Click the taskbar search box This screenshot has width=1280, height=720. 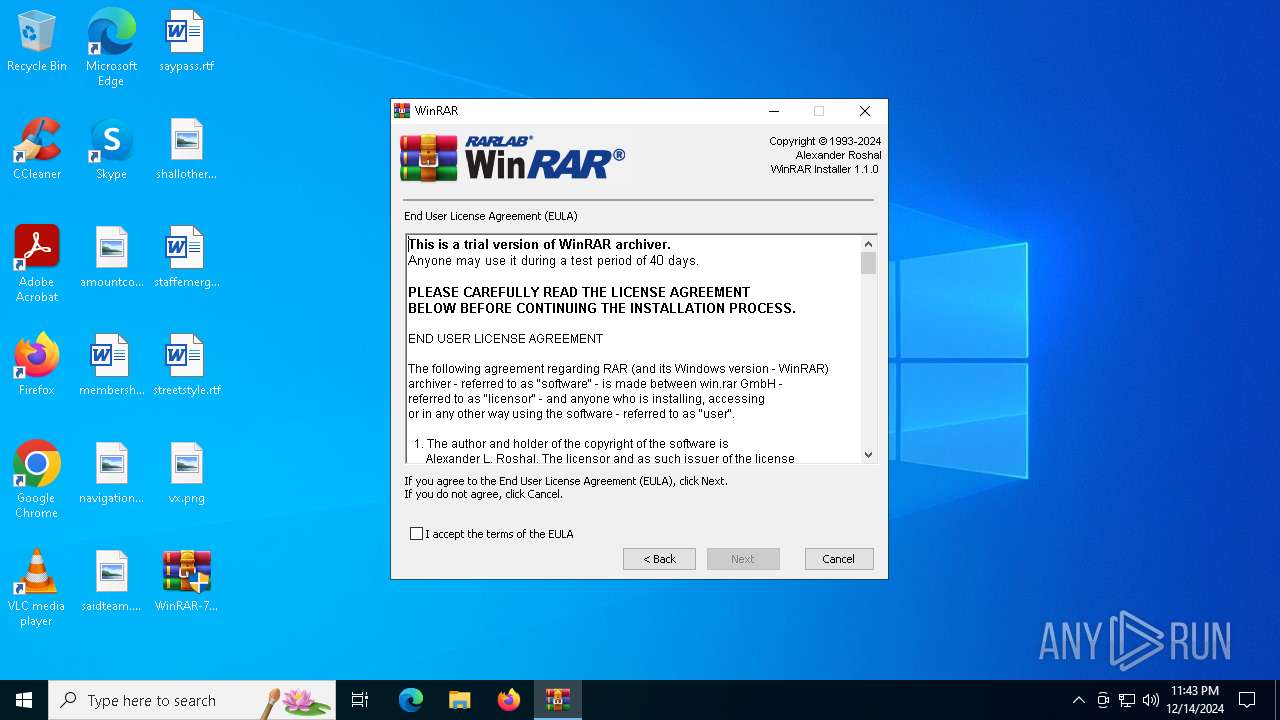[x=192, y=700]
